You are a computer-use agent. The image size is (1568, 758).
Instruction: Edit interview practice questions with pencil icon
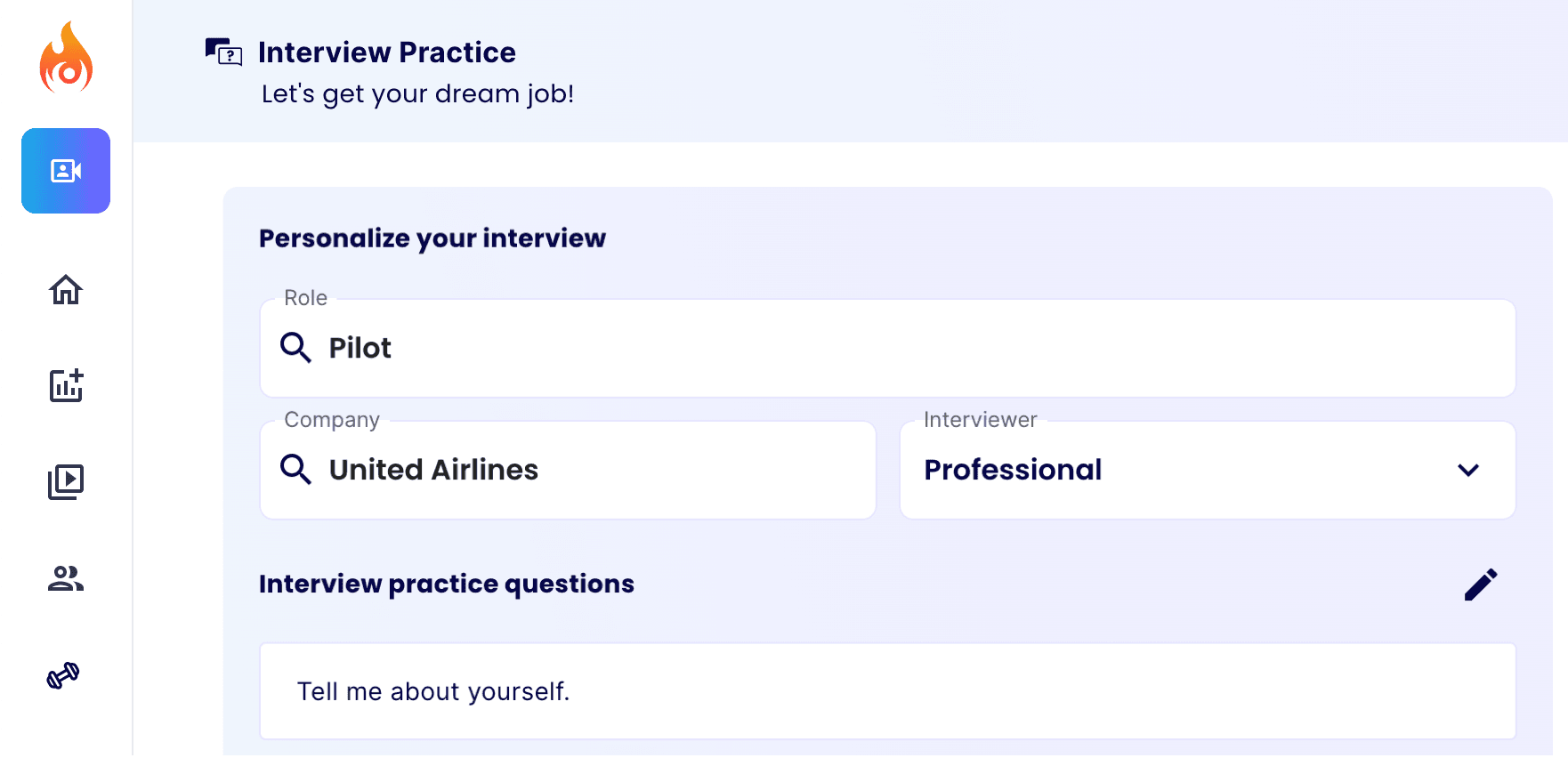point(1481,585)
